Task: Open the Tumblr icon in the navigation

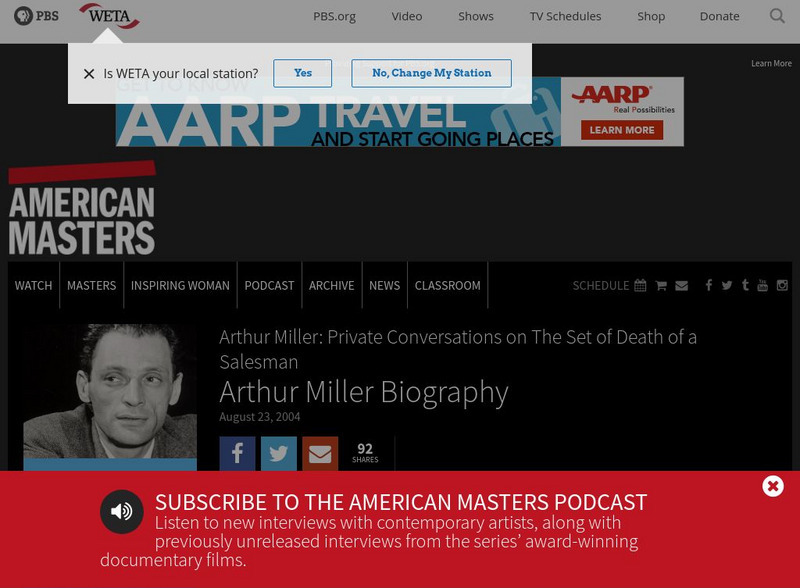Action: [745, 285]
